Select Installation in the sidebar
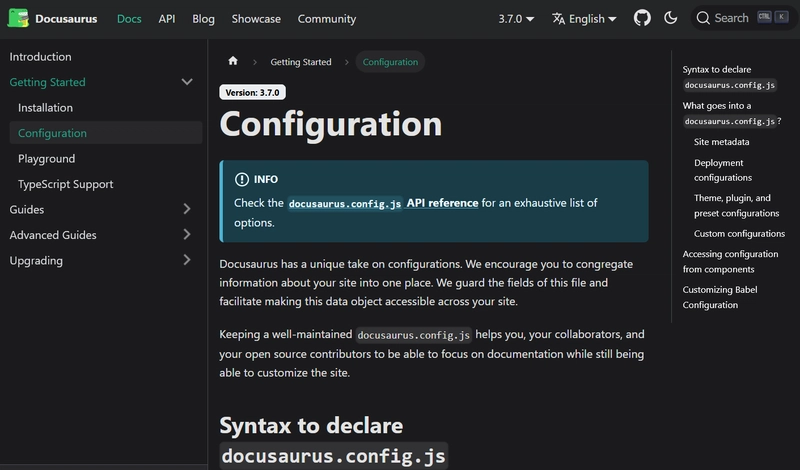Viewport: 800px width, 470px height. [45, 108]
